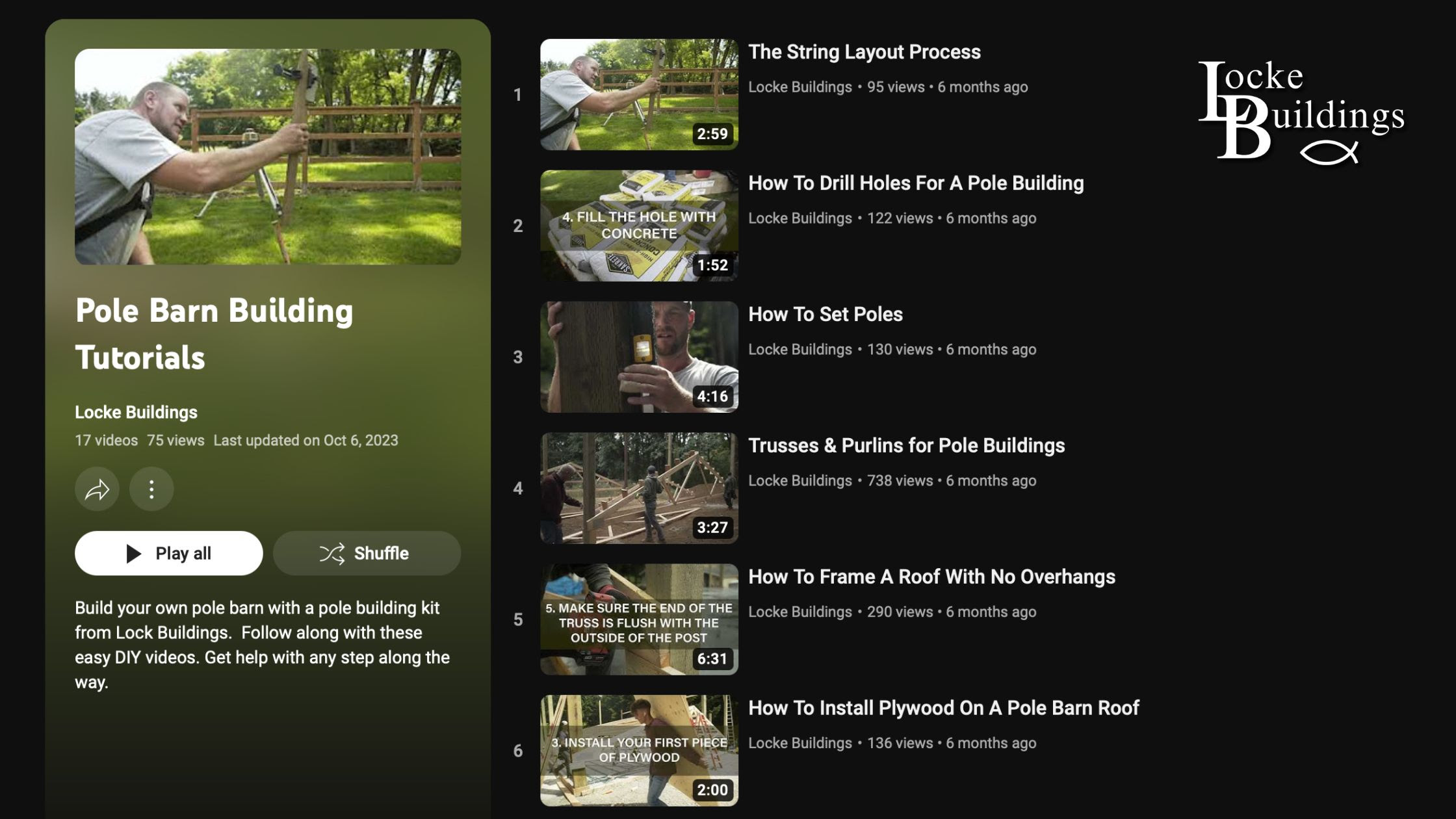Click the 2:59 duration badge
This screenshot has width=1456, height=819.
pyautogui.click(x=712, y=134)
